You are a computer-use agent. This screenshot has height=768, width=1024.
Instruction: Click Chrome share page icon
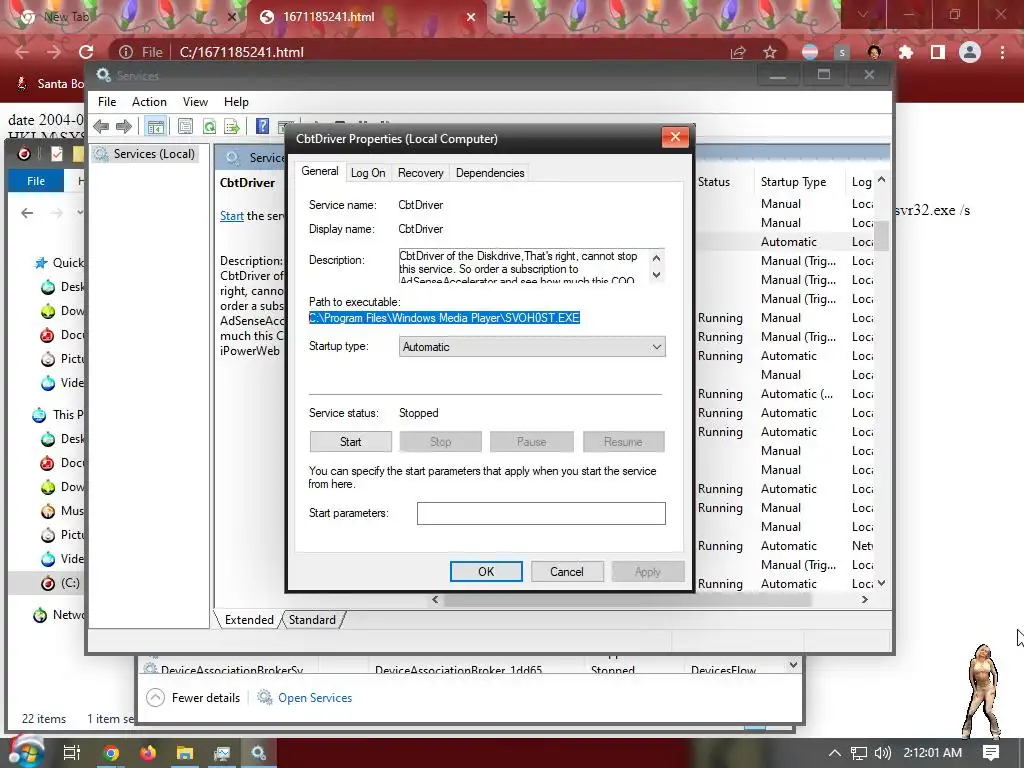click(738, 52)
